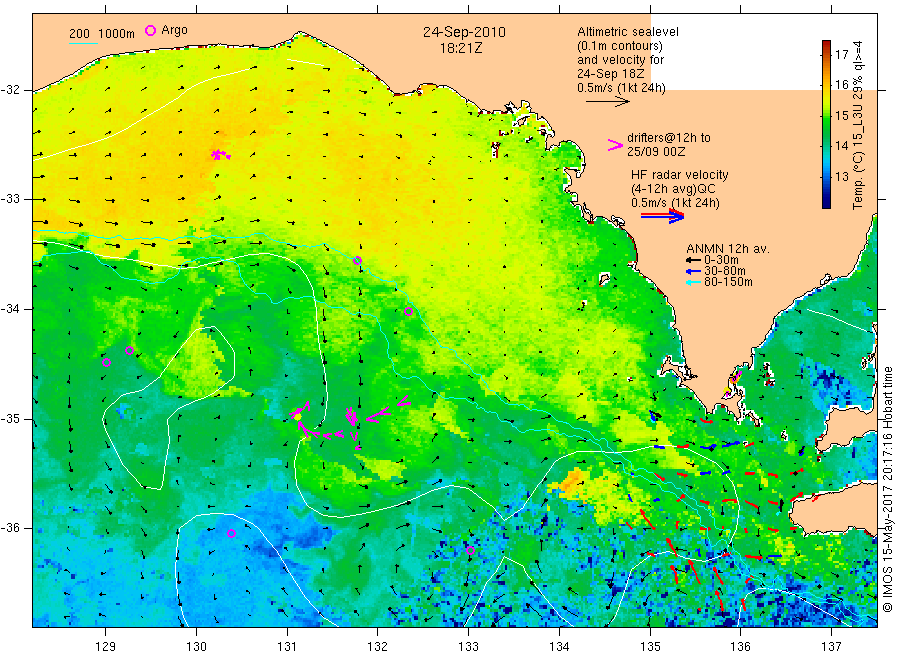Image resolution: width=900 pixels, height=660 pixels.
Task: Click the latitude label -36
Action: point(10,527)
